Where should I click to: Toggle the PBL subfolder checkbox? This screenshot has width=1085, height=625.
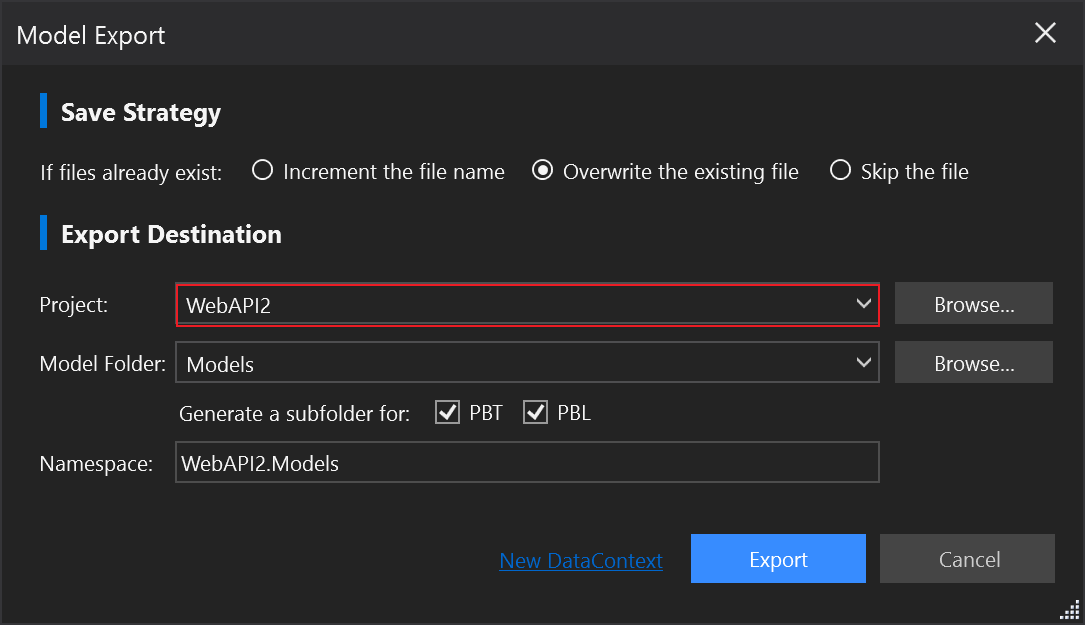click(x=536, y=413)
